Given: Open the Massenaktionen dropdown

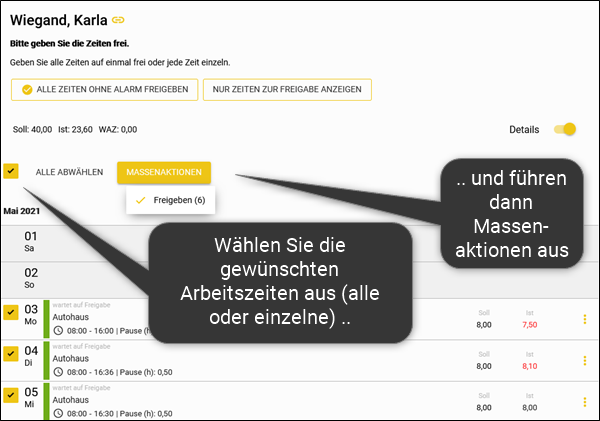Looking at the screenshot, I should 164,172.
